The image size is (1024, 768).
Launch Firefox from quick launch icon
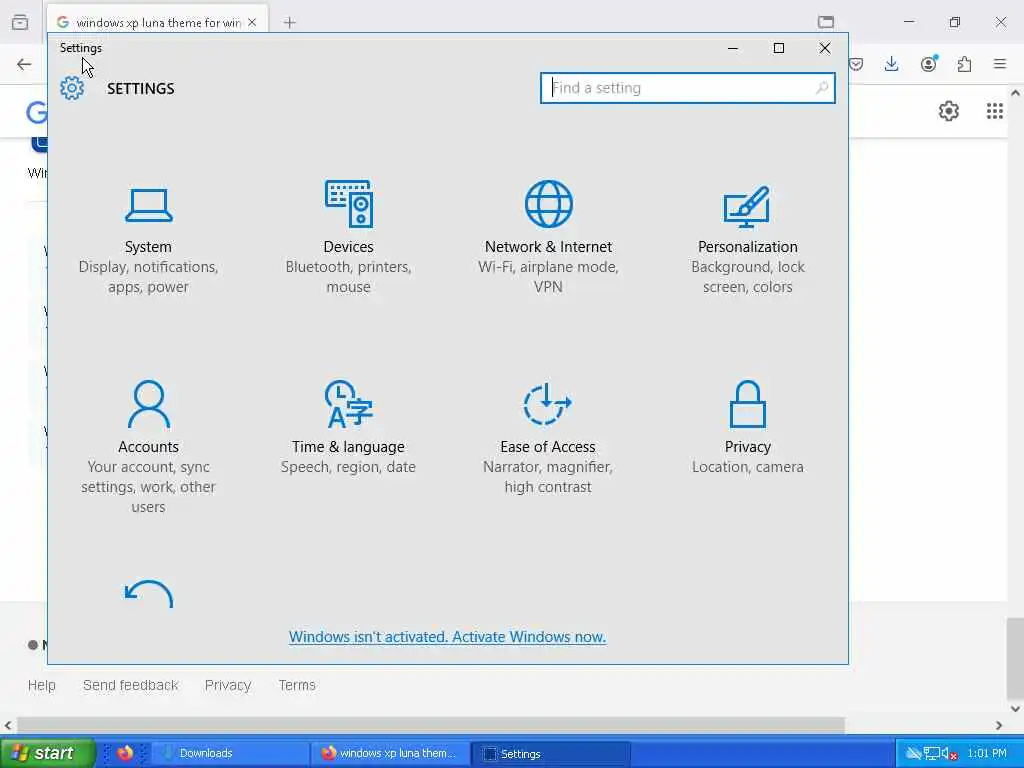125,753
